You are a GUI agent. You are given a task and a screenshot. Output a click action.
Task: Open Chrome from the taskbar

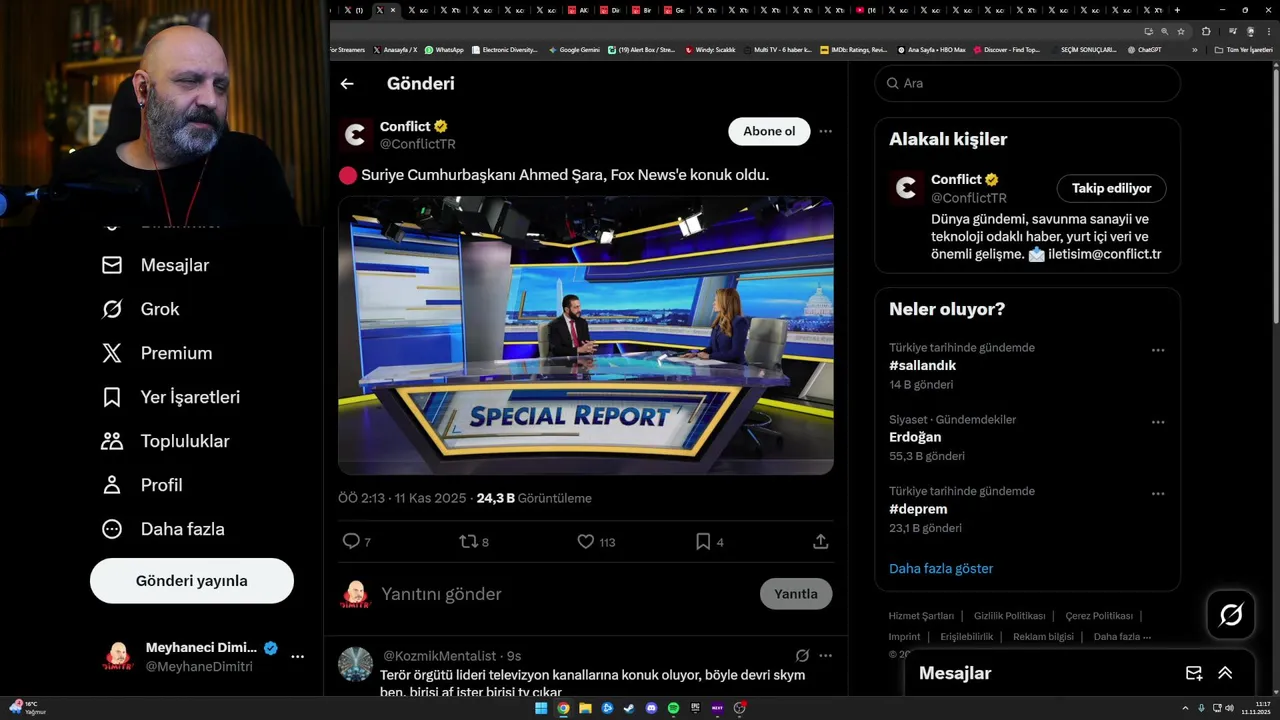(x=563, y=708)
